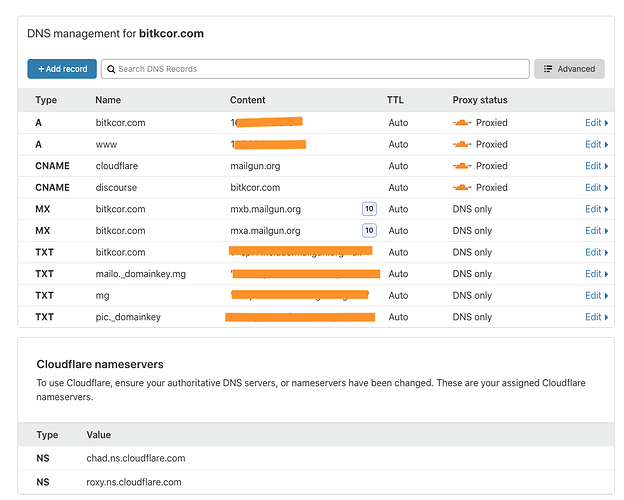Click the pic._domainkey name cell
The height and width of the screenshot is (500, 624).
128,317
